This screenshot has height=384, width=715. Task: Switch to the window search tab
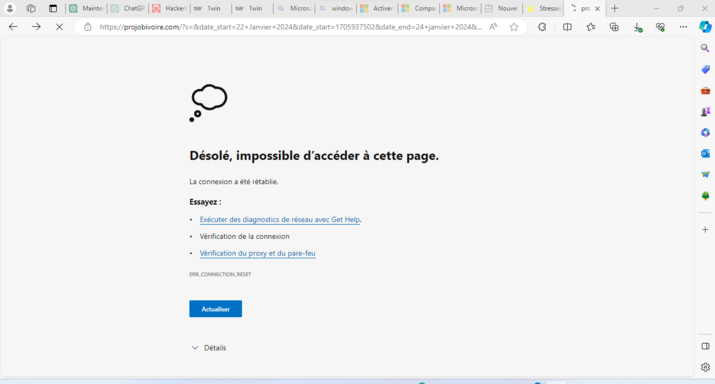(336, 8)
